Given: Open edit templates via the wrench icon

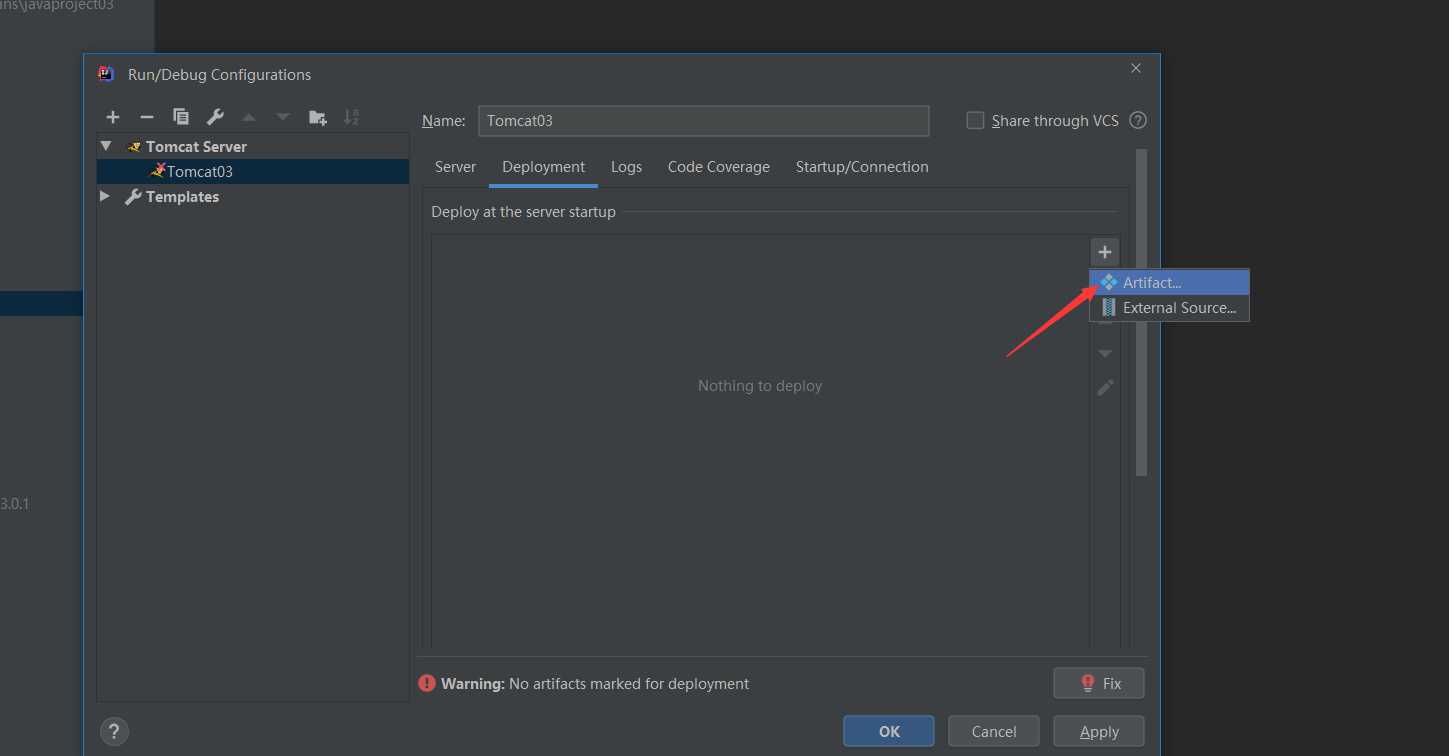Looking at the screenshot, I should click(215, 117).
